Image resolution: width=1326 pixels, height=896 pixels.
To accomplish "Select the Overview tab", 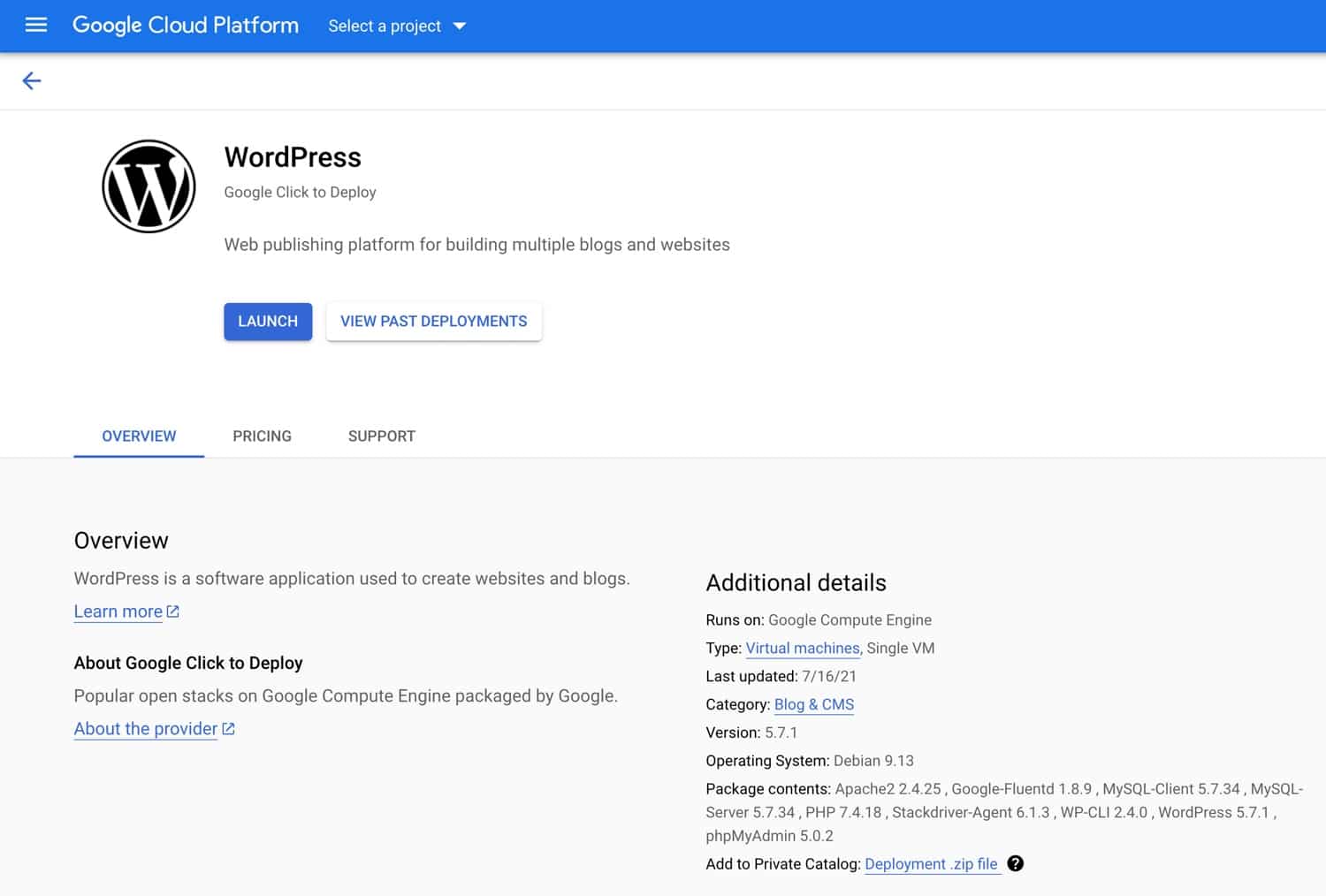I will pos(138,436).
